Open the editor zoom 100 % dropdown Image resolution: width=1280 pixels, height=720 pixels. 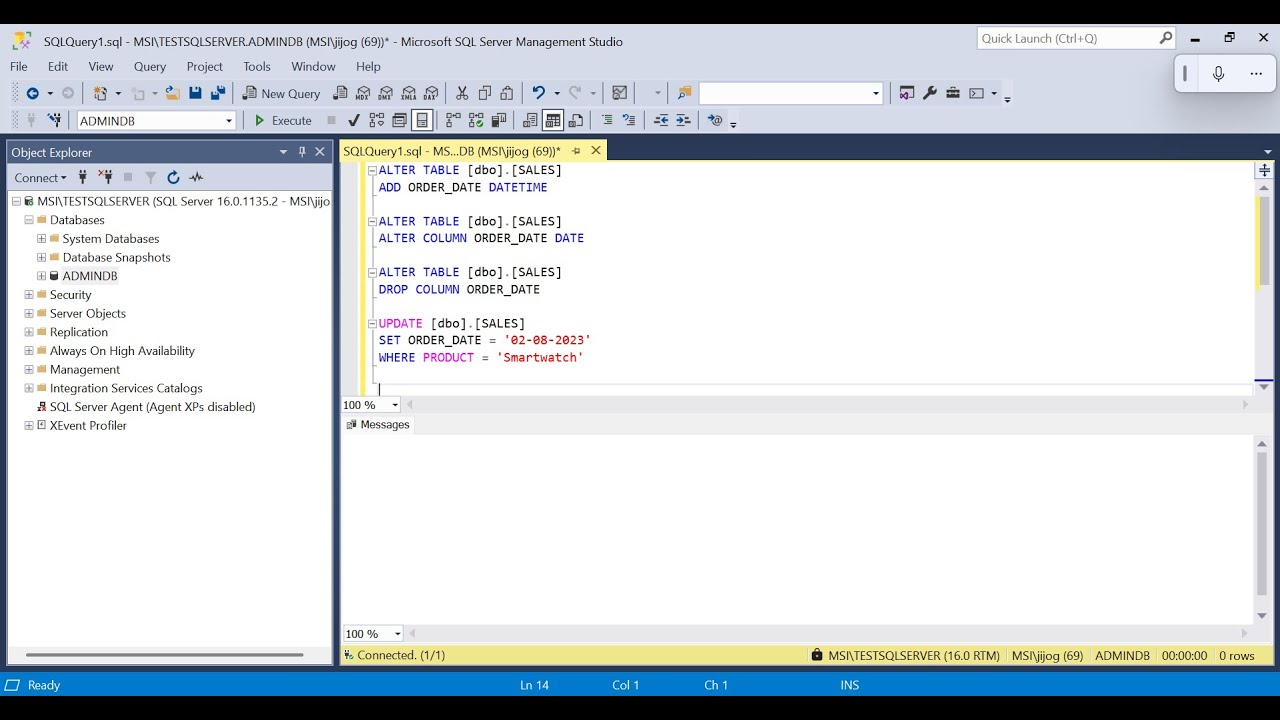pyautogui.click(x=395, y=405)
